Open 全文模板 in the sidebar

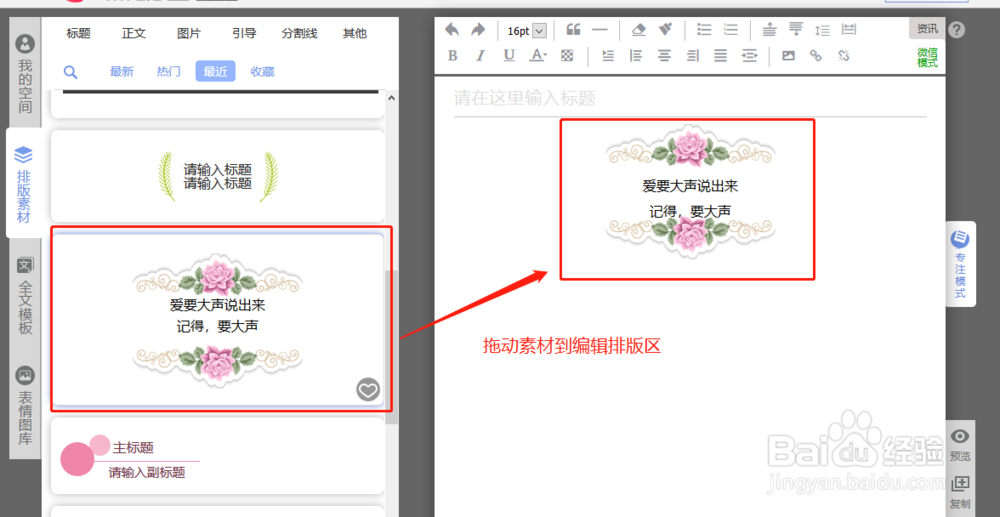click(x=25, y=296)
